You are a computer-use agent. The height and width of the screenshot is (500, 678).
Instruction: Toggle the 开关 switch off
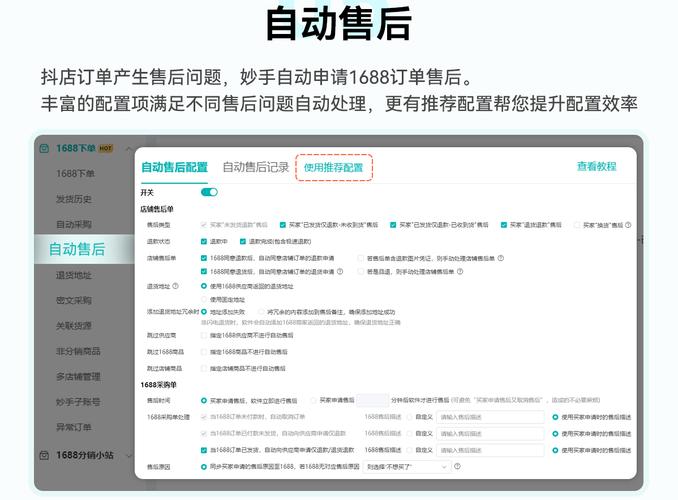[209, 192]
